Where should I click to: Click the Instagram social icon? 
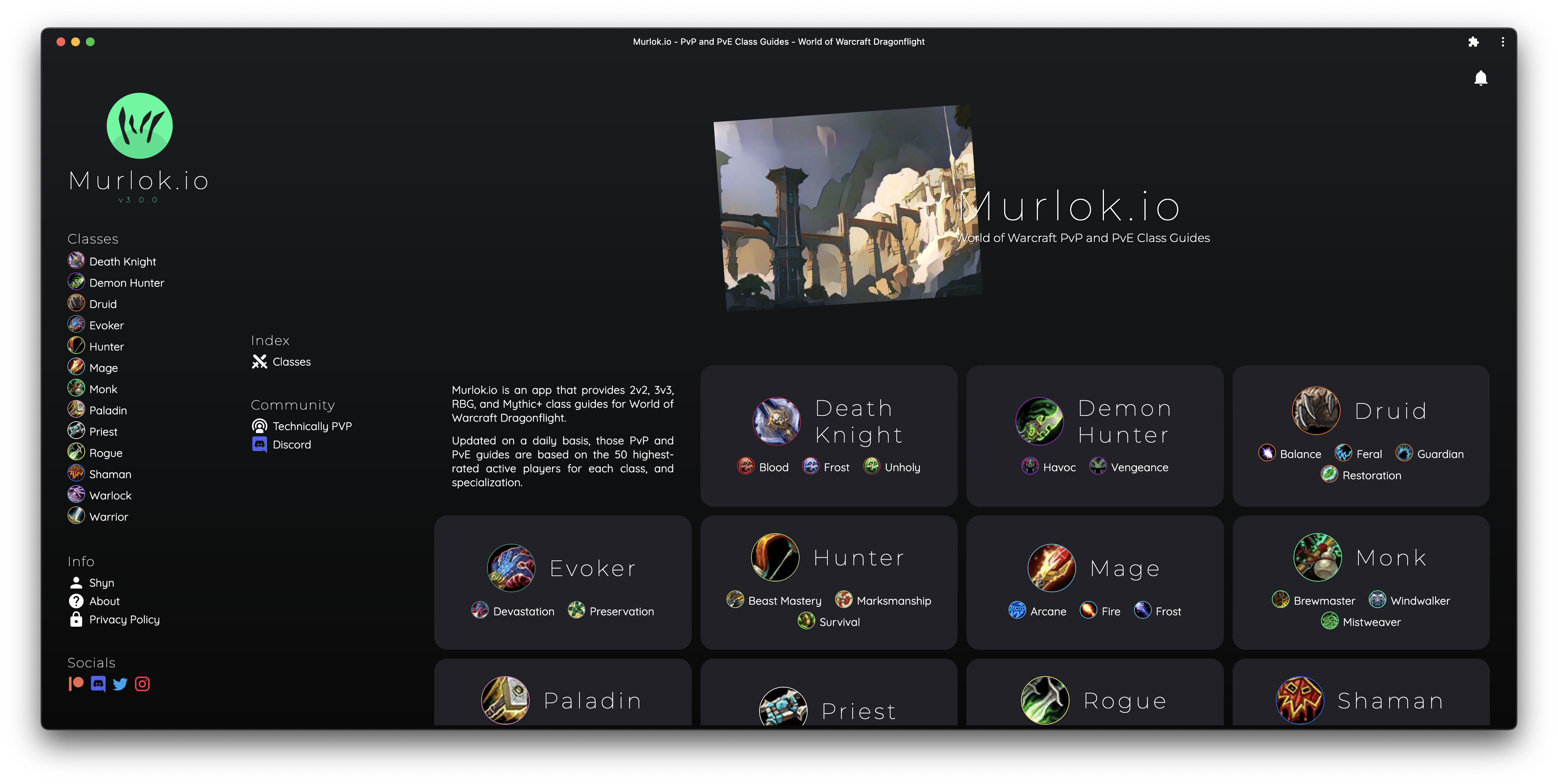click(142, 684)
